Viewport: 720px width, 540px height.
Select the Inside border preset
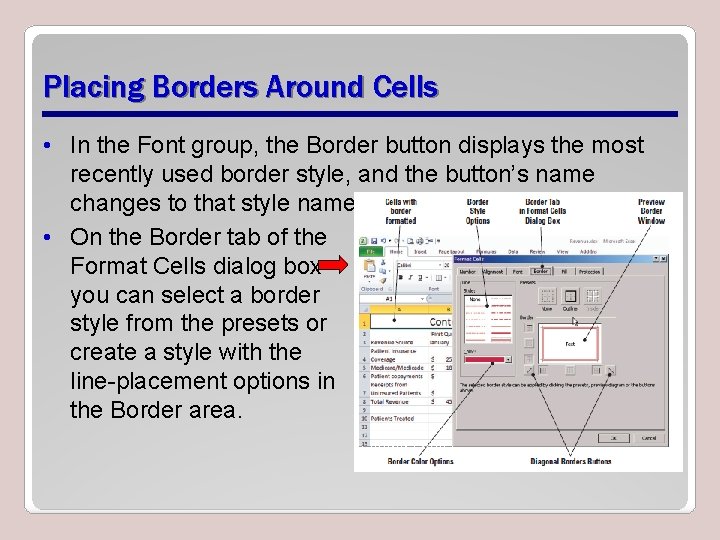pyautogui.click(x=592, y=296)
